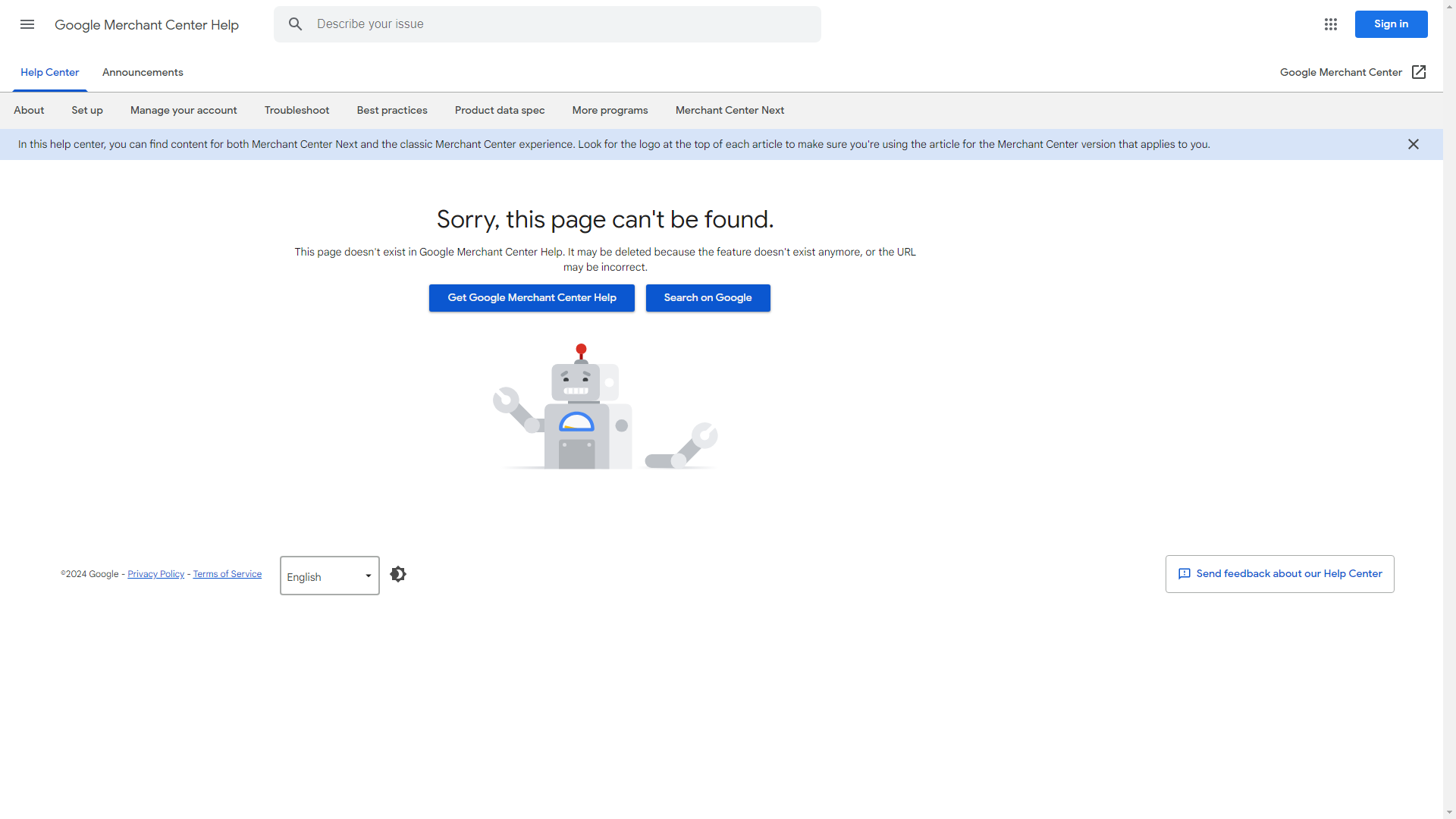The height and width of the screenshot is (819, 1456).
Task: Open the Troubleshoot menu
Action: pyautogui.click(x=297, y=110)
